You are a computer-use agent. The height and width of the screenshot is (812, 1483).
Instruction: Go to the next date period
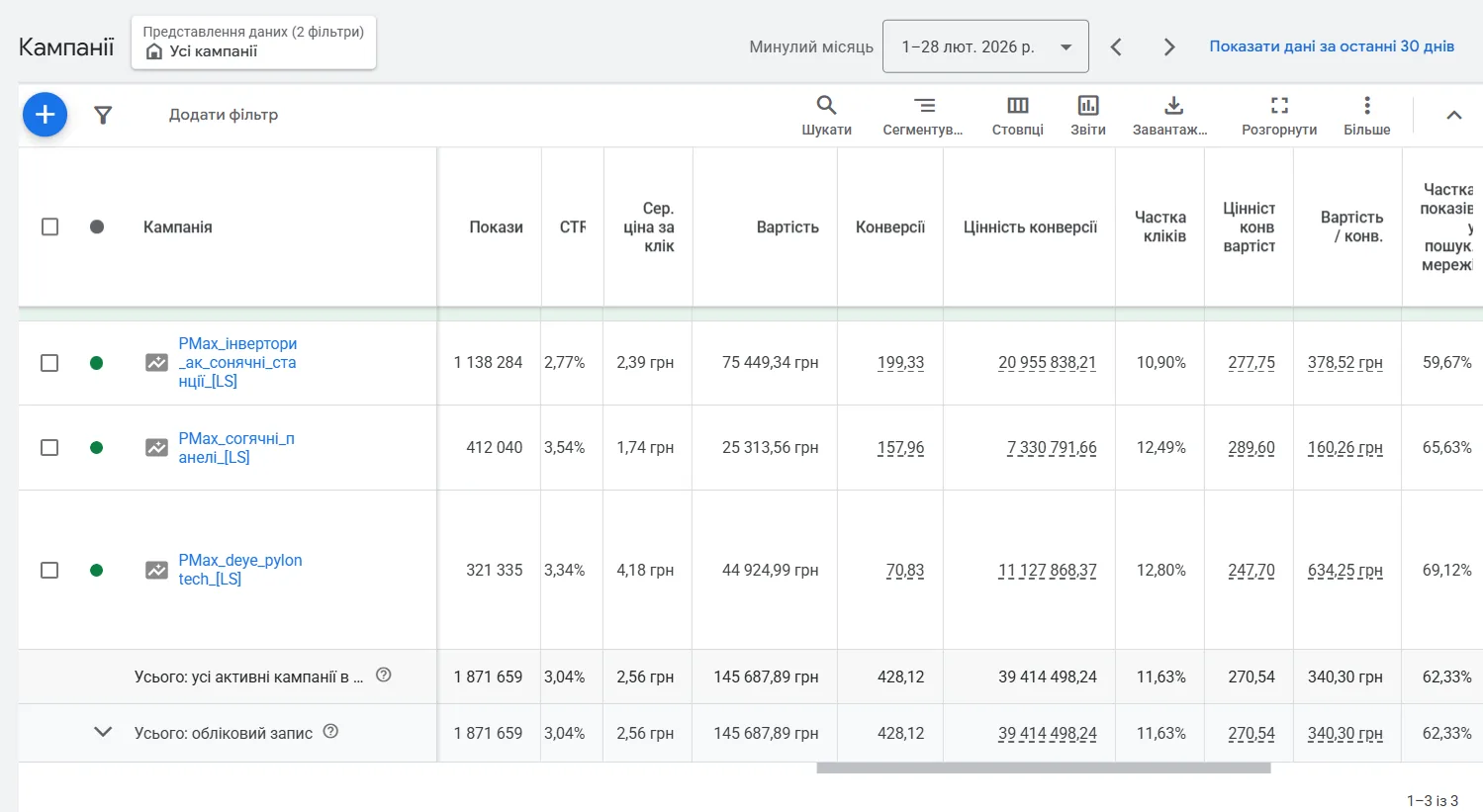click(1169, 46)
